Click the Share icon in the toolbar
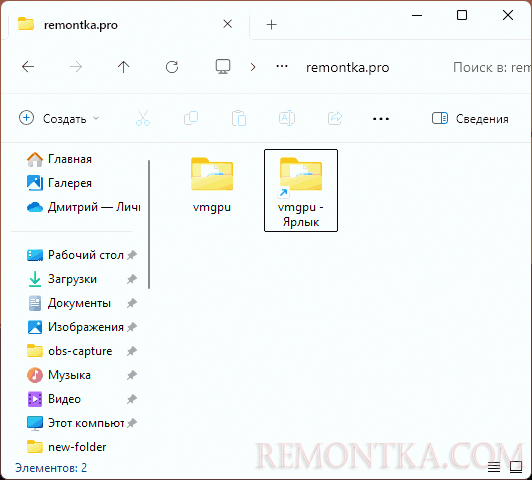 (x=335, y=118)
